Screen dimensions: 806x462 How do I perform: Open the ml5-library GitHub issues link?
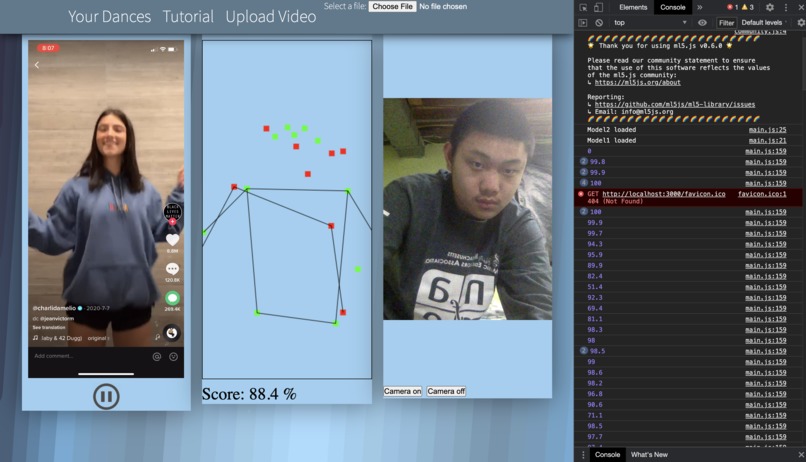click(x=675, y=104)
